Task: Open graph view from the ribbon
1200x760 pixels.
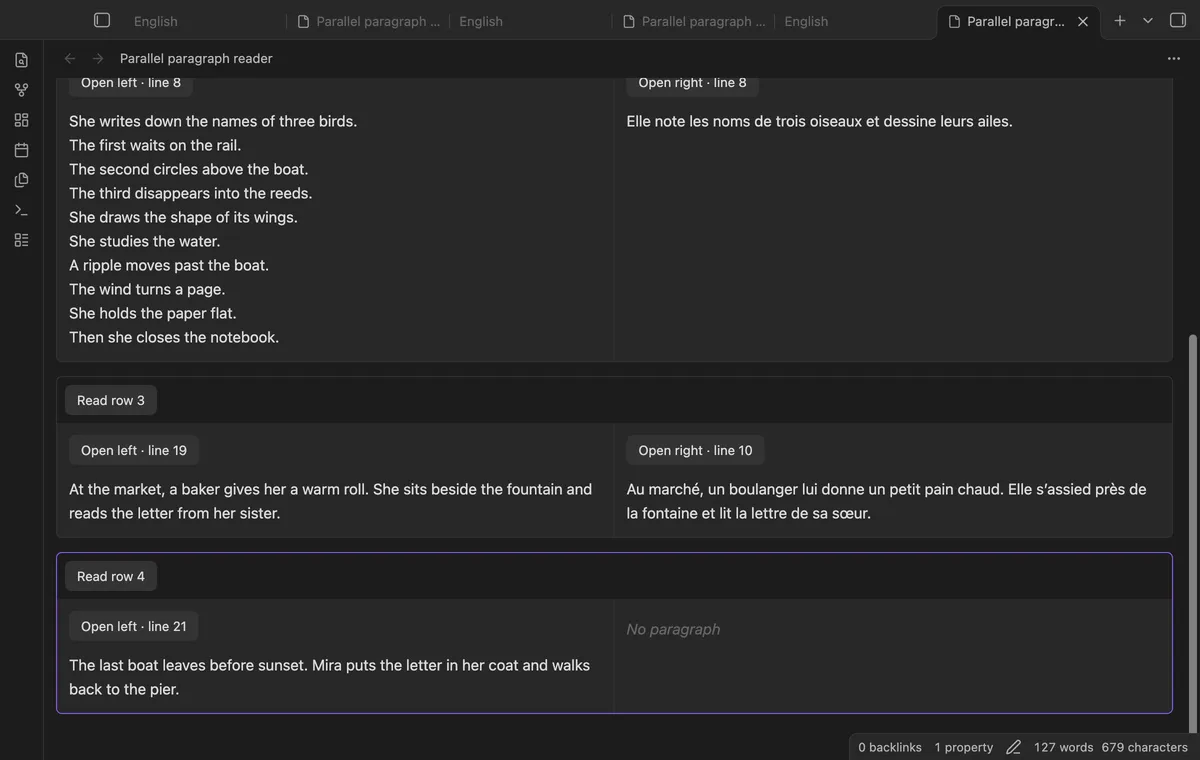Action: (x=21, y=90)
